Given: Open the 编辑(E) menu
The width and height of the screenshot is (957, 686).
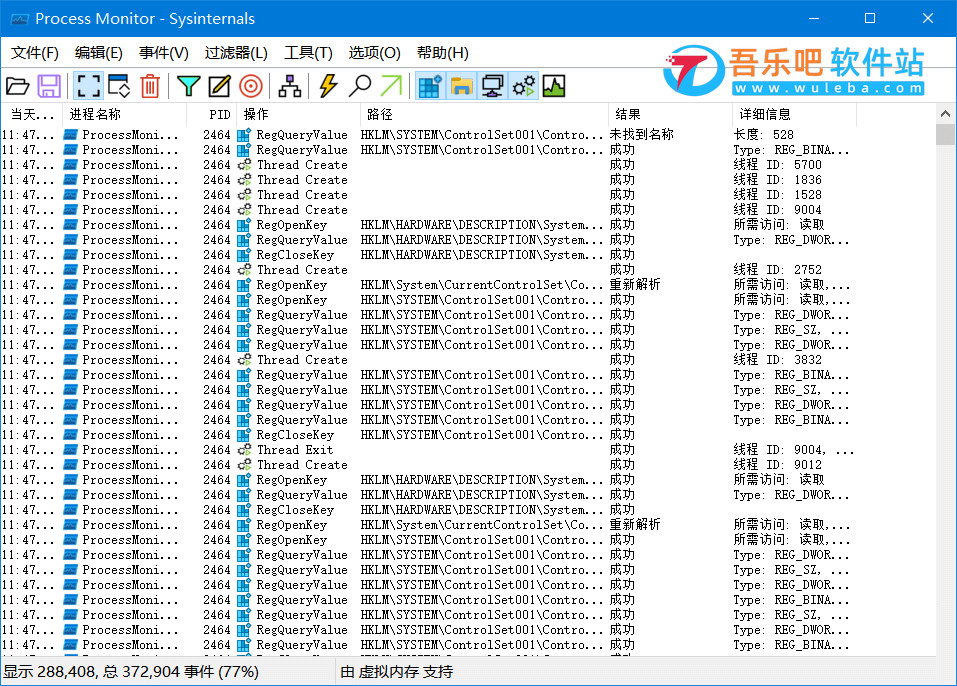Looking at the screenshot, I should pyautogui.click(x=98, y=53).
